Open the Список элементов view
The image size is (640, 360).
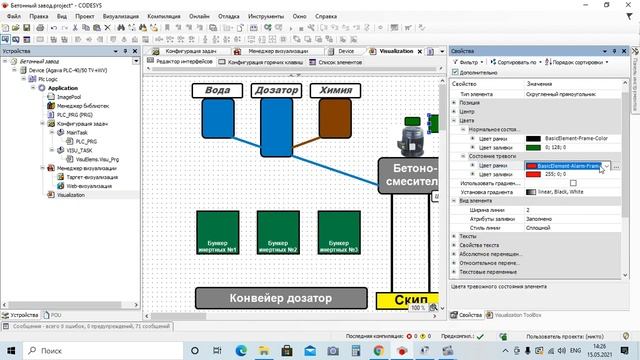click(336, 62)
